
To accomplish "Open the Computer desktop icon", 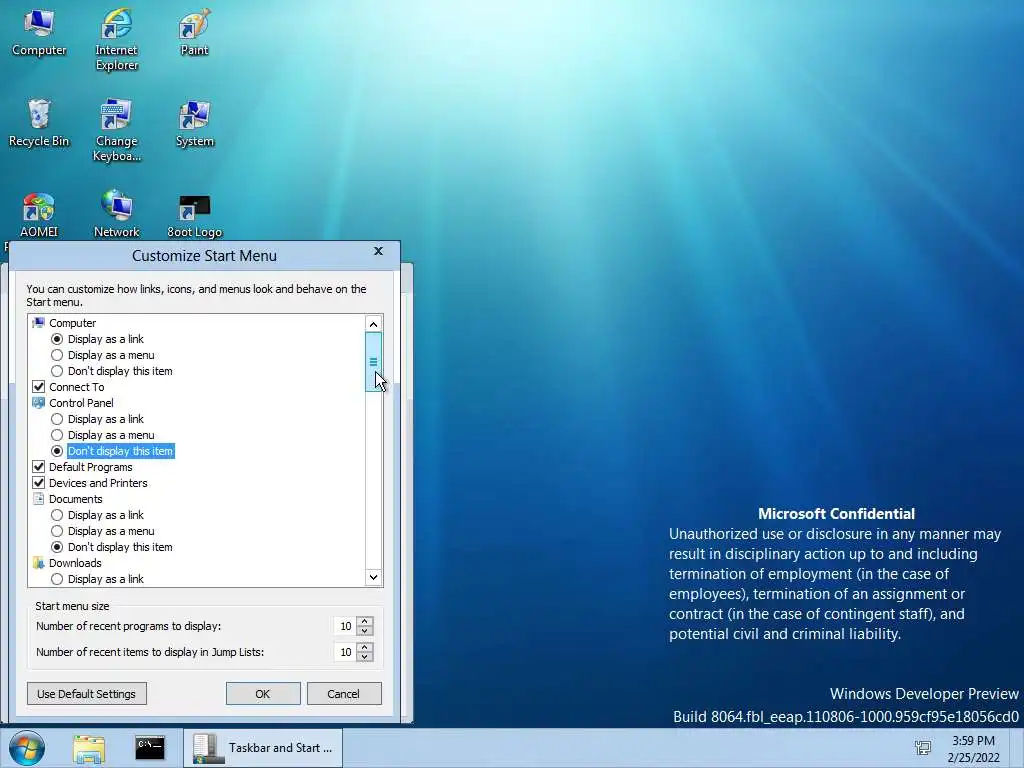I will tap(39, 33).
